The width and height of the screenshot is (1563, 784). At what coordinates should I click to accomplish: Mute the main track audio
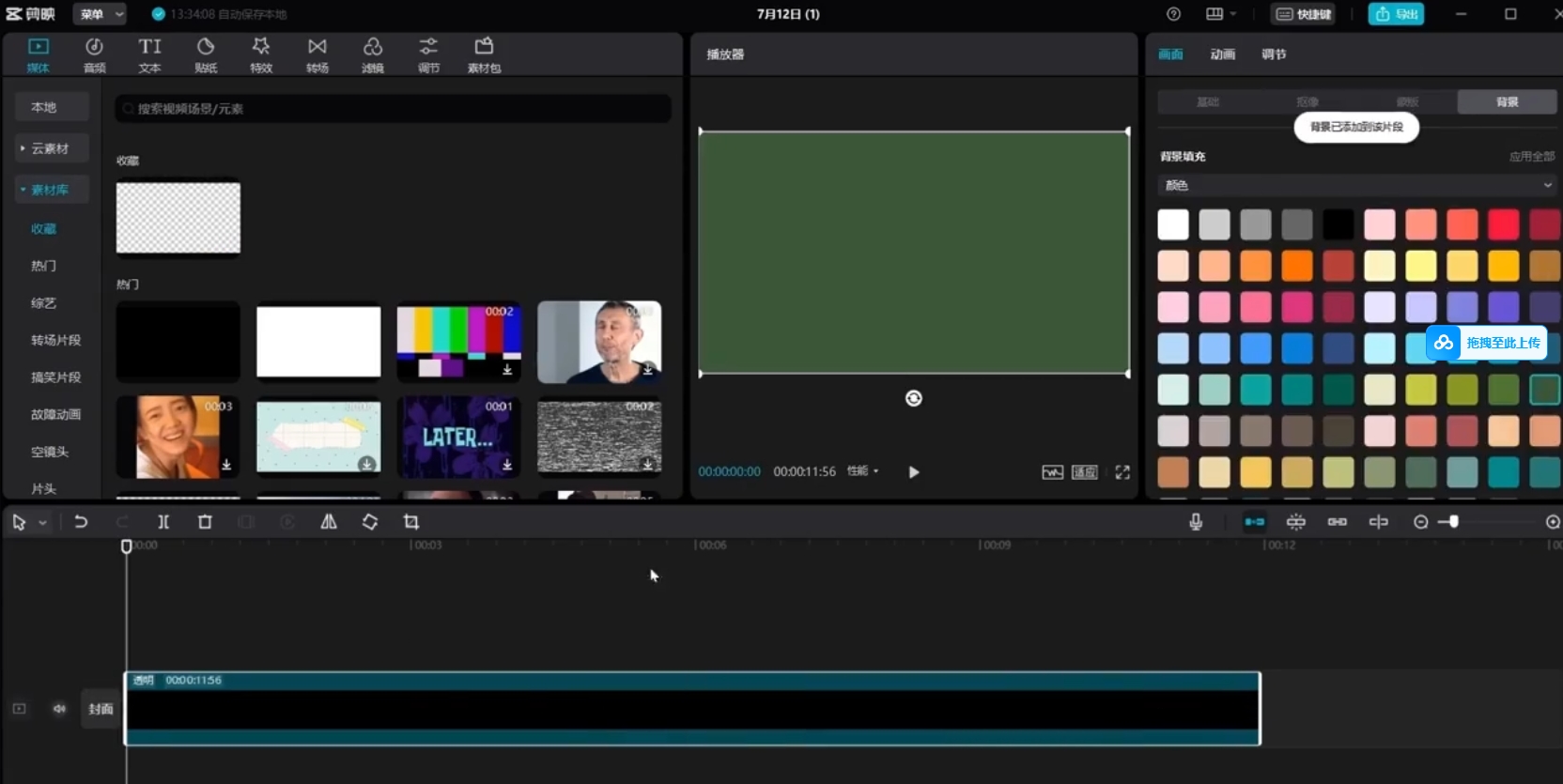[59, 709]
